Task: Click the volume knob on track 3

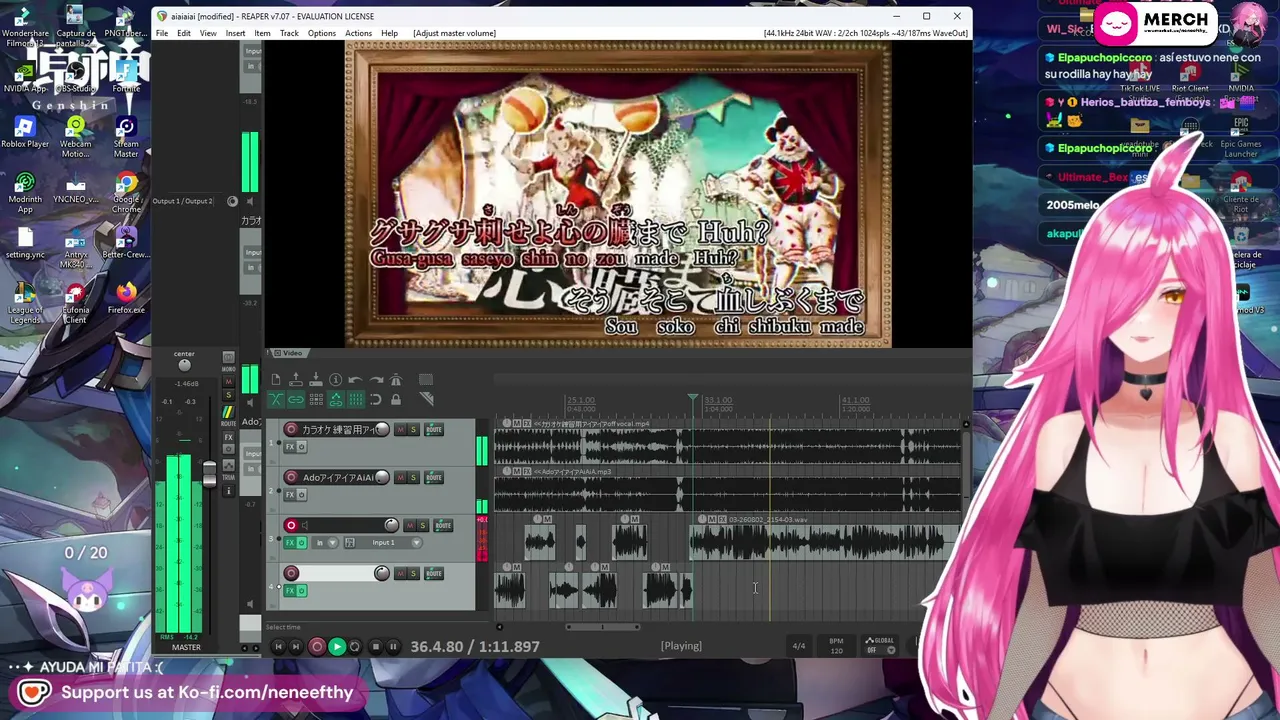Action: tap(391, 525)
